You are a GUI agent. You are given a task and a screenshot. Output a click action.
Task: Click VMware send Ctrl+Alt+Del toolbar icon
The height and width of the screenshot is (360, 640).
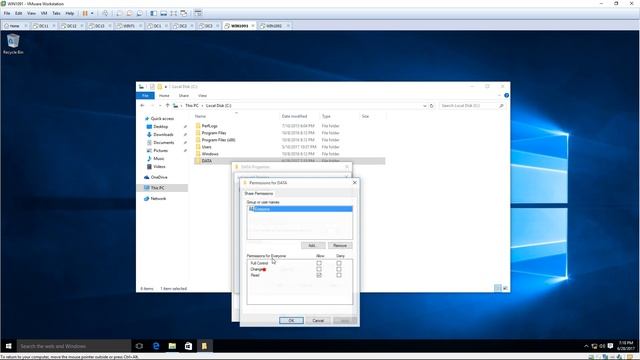click(x=105, y=13)
